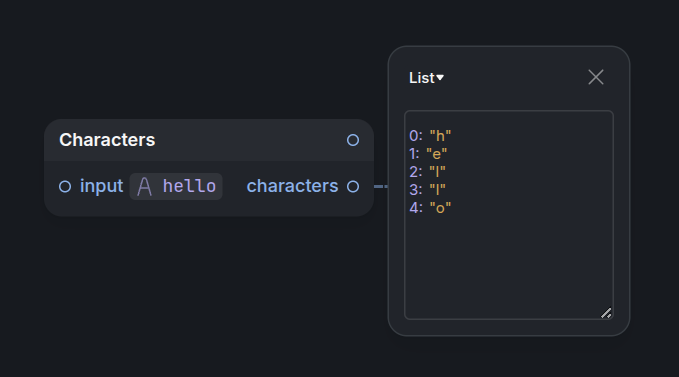Select list item 4 "o"
The image size is (679, 377).
click(x=430, y=208)
